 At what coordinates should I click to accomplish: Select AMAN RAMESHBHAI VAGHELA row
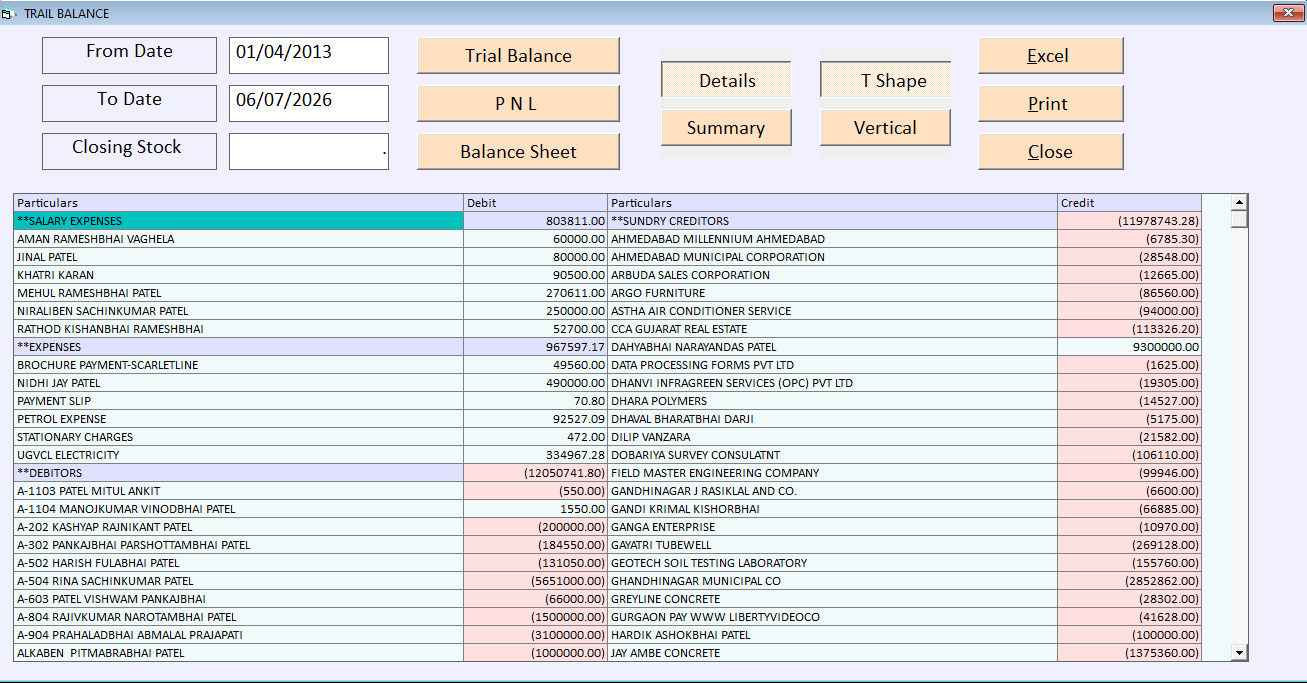pyautogui.click(x=239, y=239)
